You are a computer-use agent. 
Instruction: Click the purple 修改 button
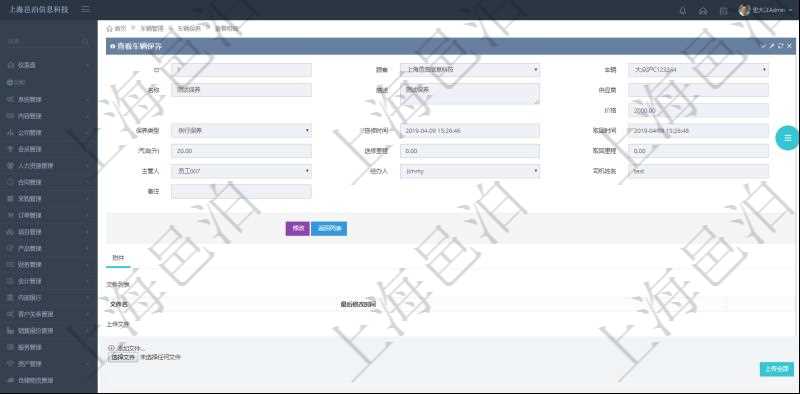click(297, 229)
